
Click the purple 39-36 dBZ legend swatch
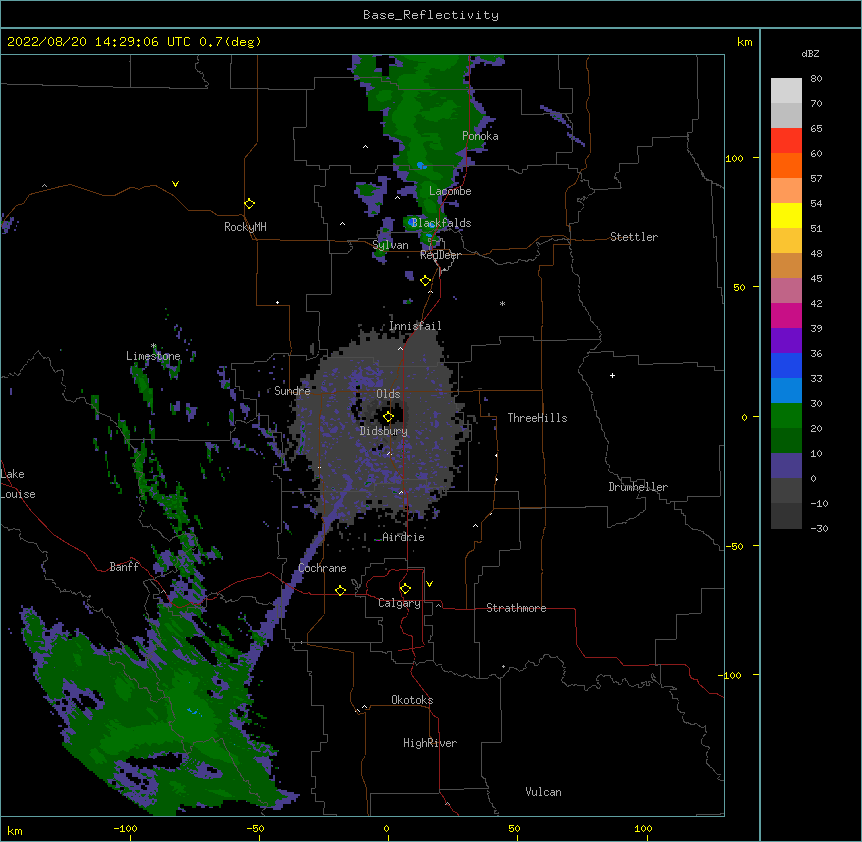click(x=786, y=340)
